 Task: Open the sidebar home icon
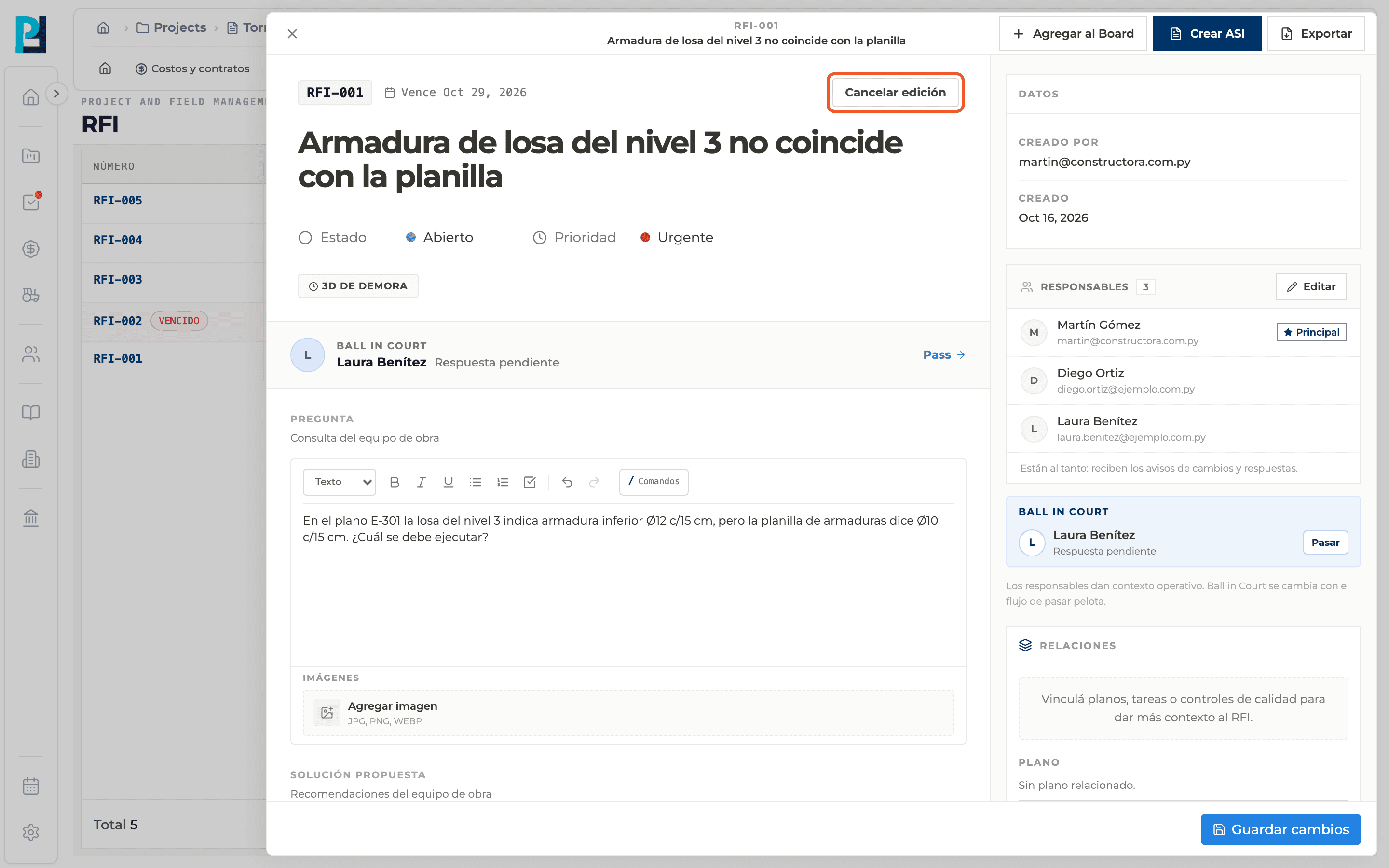point(31,97)
